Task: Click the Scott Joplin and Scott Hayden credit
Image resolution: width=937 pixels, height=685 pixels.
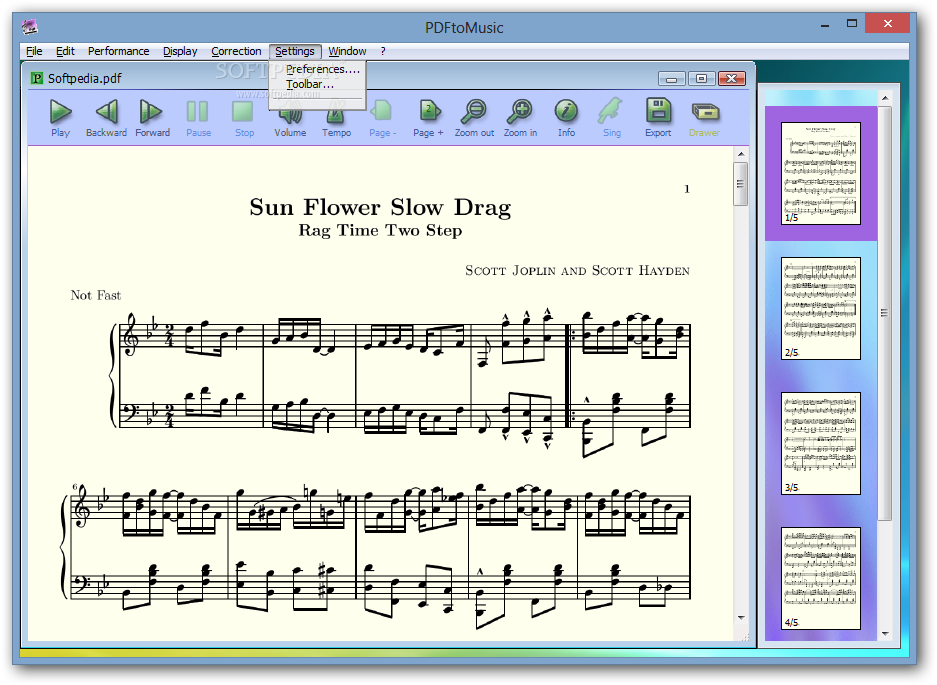Action: click(x=577, y=271)
